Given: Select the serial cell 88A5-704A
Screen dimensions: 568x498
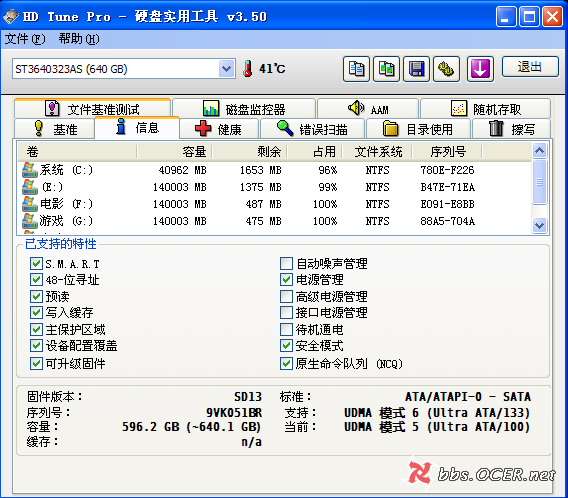Looking at the screenshot, I should (447, 221).
